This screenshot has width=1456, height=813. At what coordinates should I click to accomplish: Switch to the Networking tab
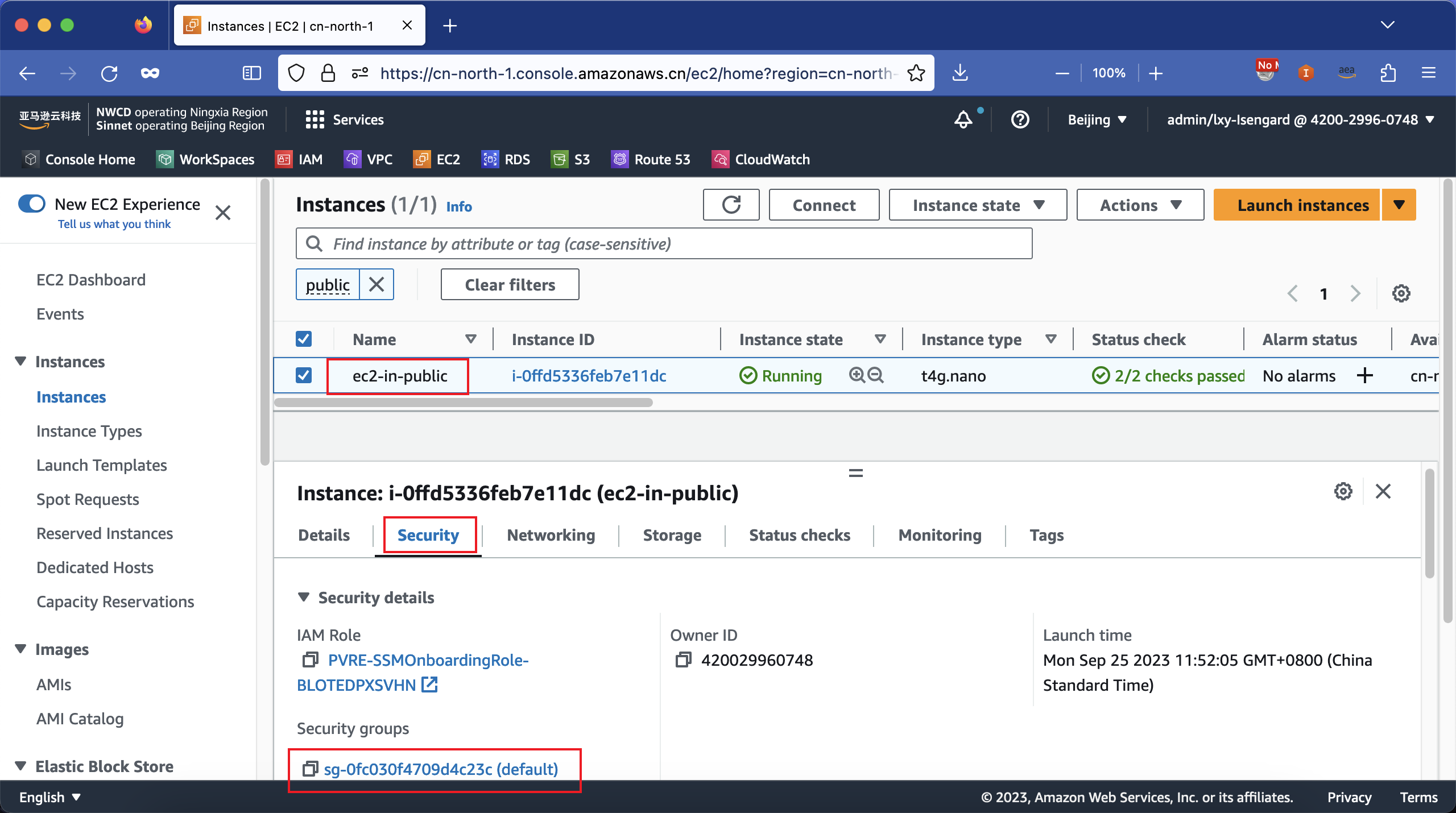551,535
